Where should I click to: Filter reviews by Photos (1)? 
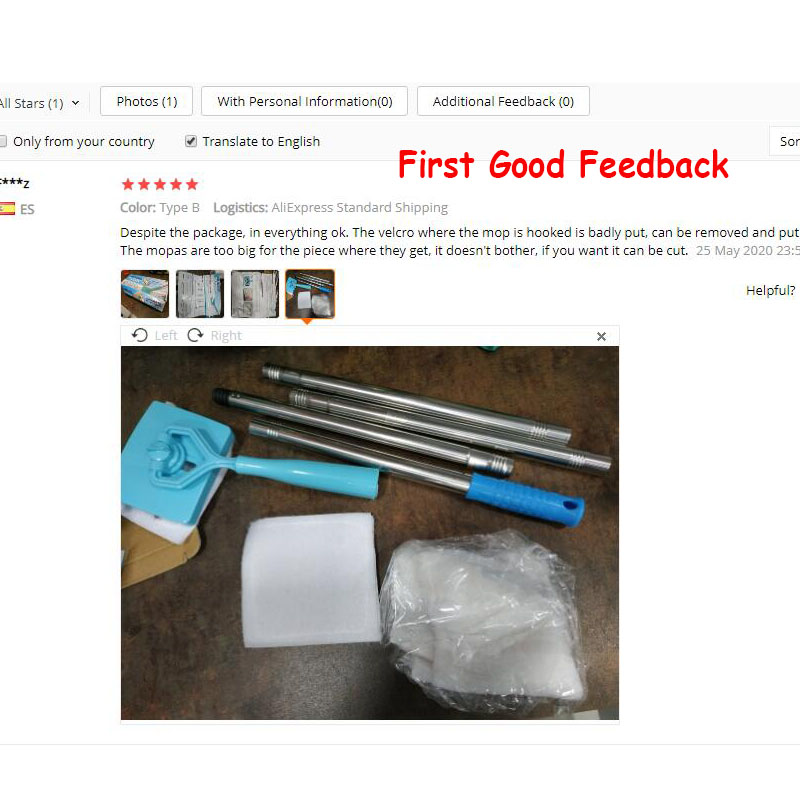point(146,101)
